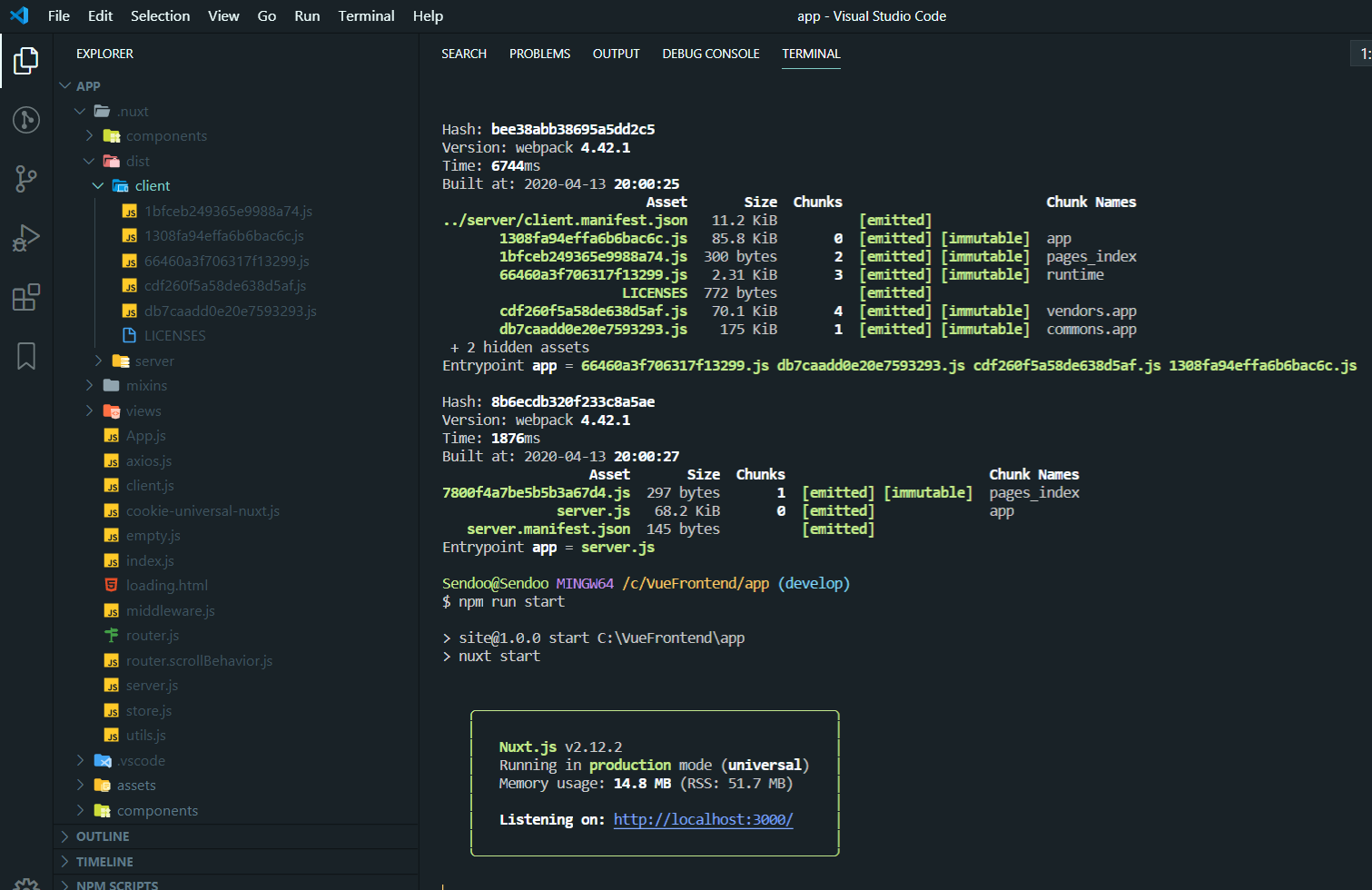
Task: Open client.js in the explorer
Action: pyautogui.click(x=150, y=485)
